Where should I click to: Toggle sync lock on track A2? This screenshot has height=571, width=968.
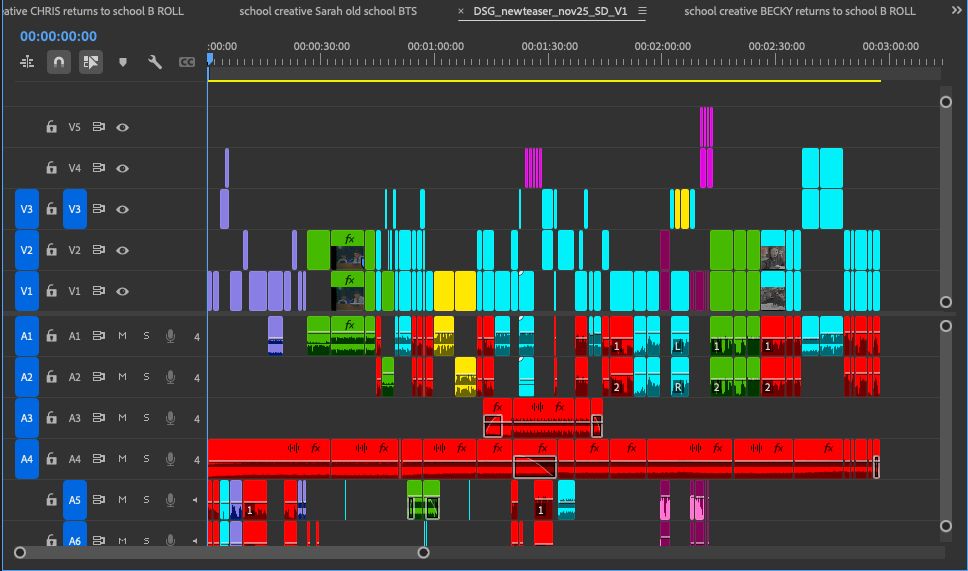tap(98, 376)
